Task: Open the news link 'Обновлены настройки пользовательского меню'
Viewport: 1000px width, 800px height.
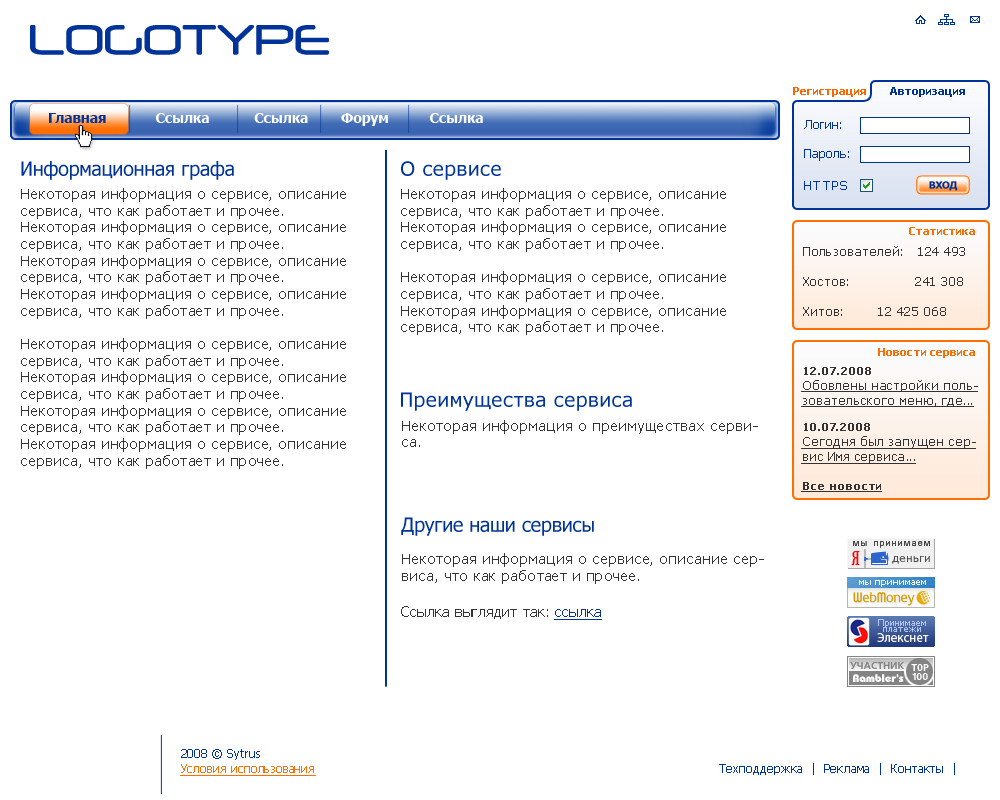Action: point(890,393)
